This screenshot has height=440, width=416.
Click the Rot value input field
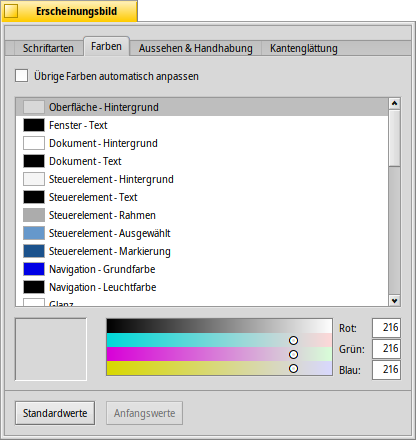(x=386, y=328)
